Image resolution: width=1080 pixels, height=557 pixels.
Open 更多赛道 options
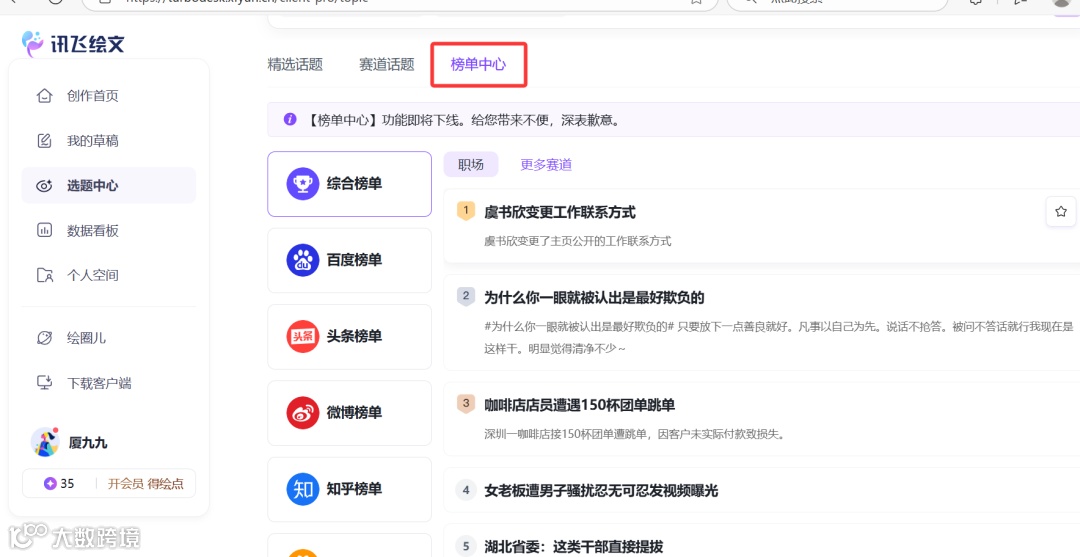546,165
